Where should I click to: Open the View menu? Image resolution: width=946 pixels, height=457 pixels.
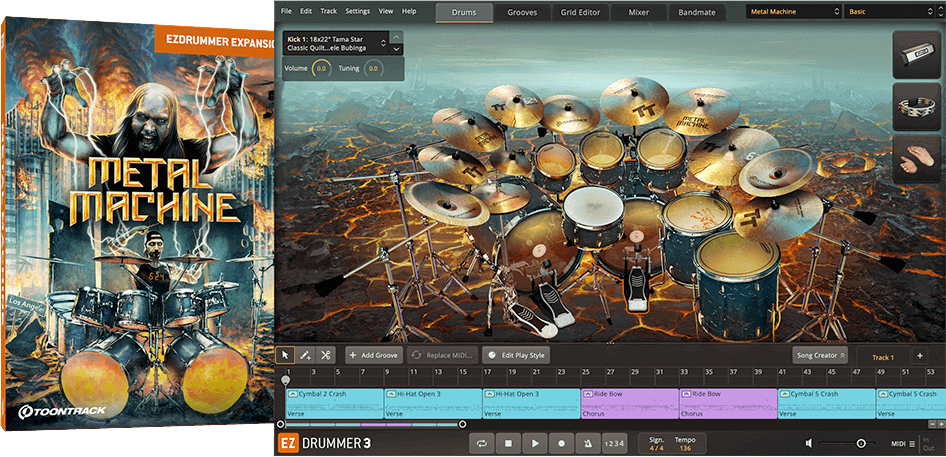coord(386,11)
